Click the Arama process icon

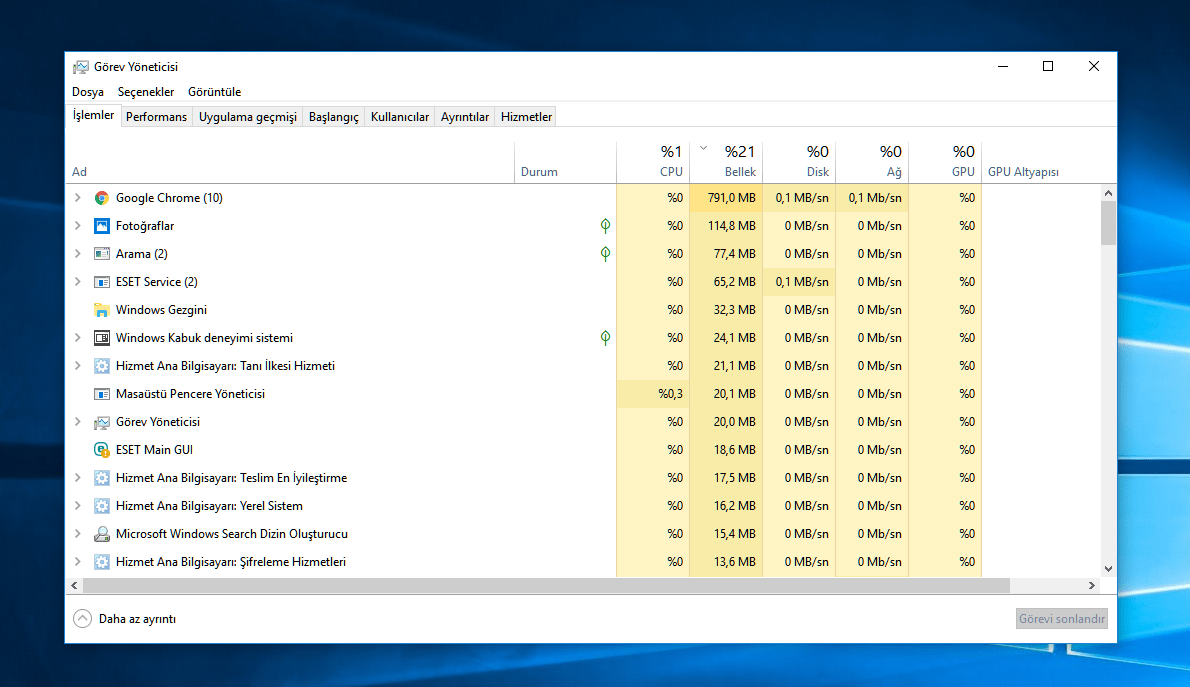click(102, 254)
